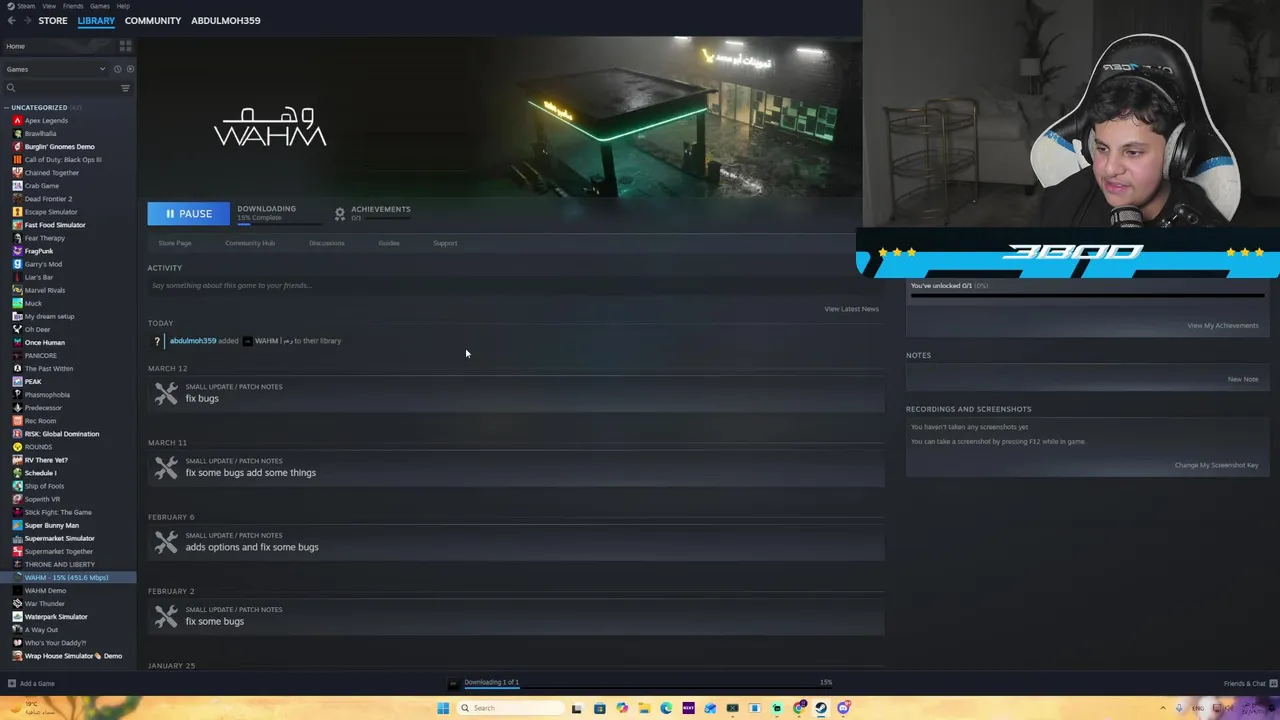Click the library search magnifier icon

click(11, 88)
